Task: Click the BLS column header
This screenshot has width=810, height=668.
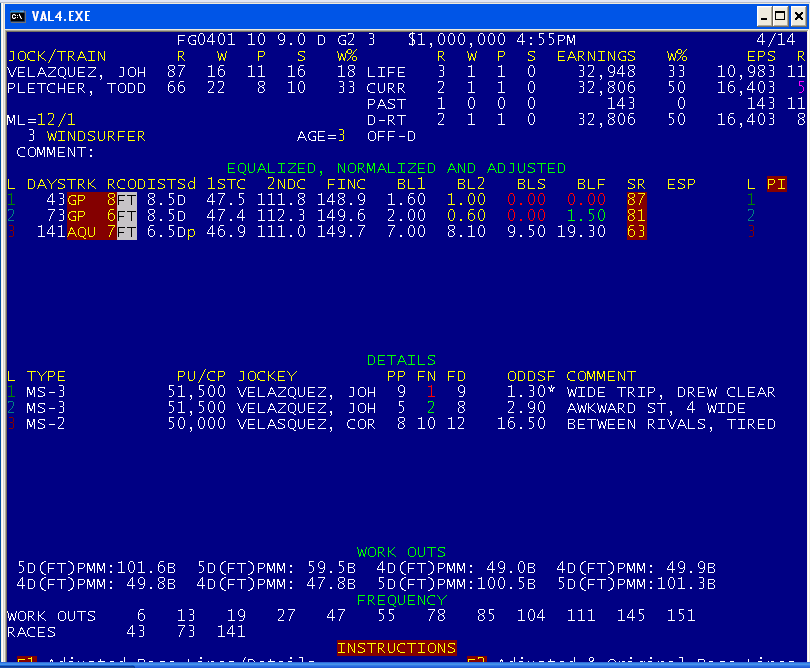Action: point(531,184)
